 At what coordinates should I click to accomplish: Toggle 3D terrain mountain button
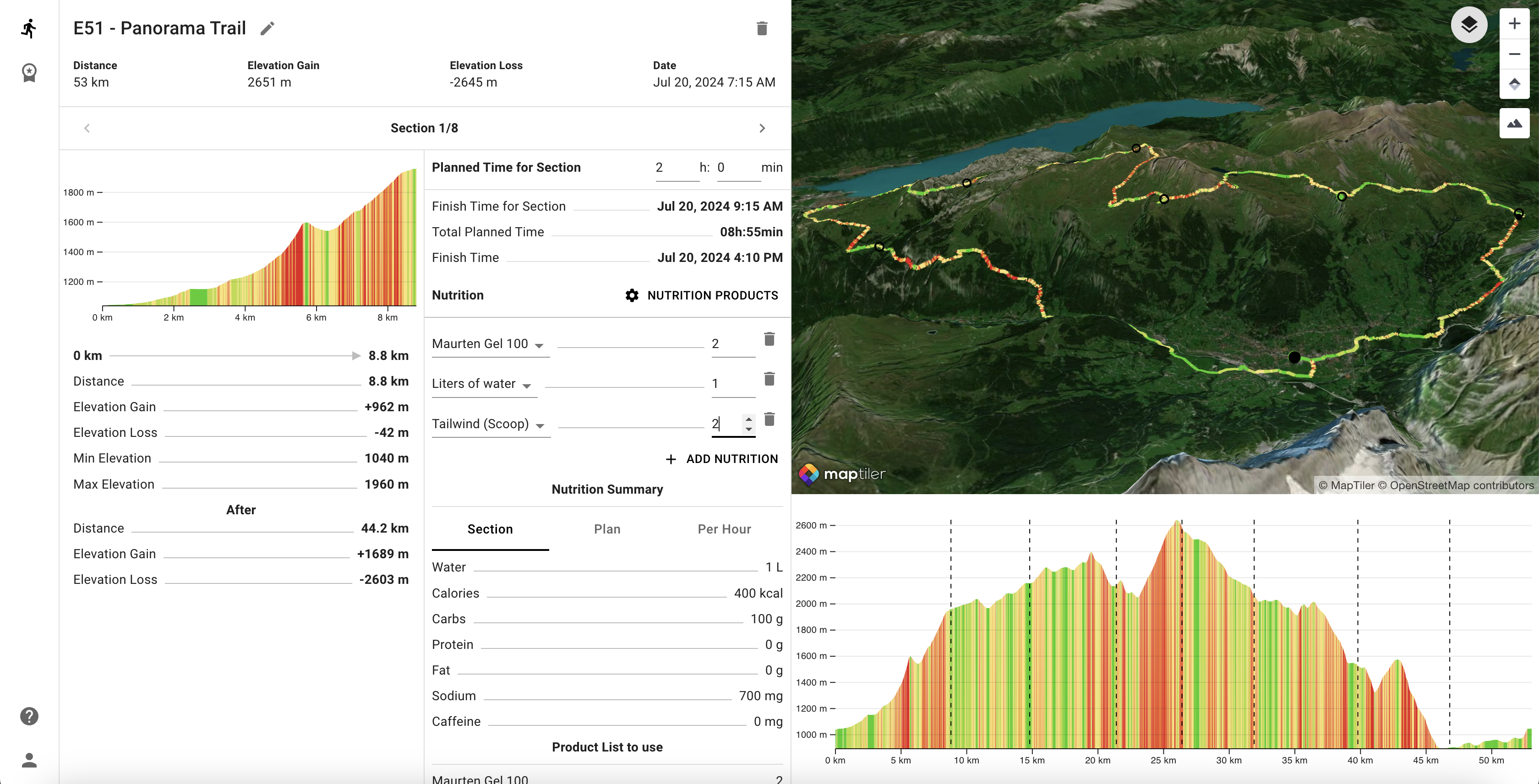1514,124
